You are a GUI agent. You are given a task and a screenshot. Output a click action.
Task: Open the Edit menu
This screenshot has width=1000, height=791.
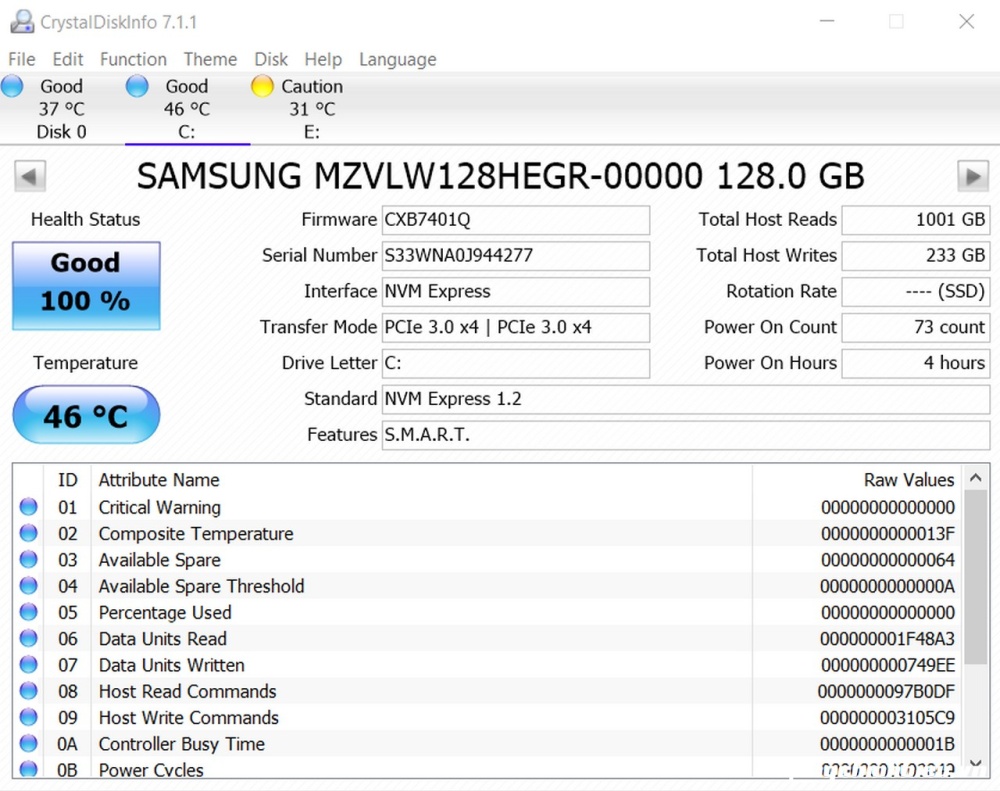[x=68, y=59]
